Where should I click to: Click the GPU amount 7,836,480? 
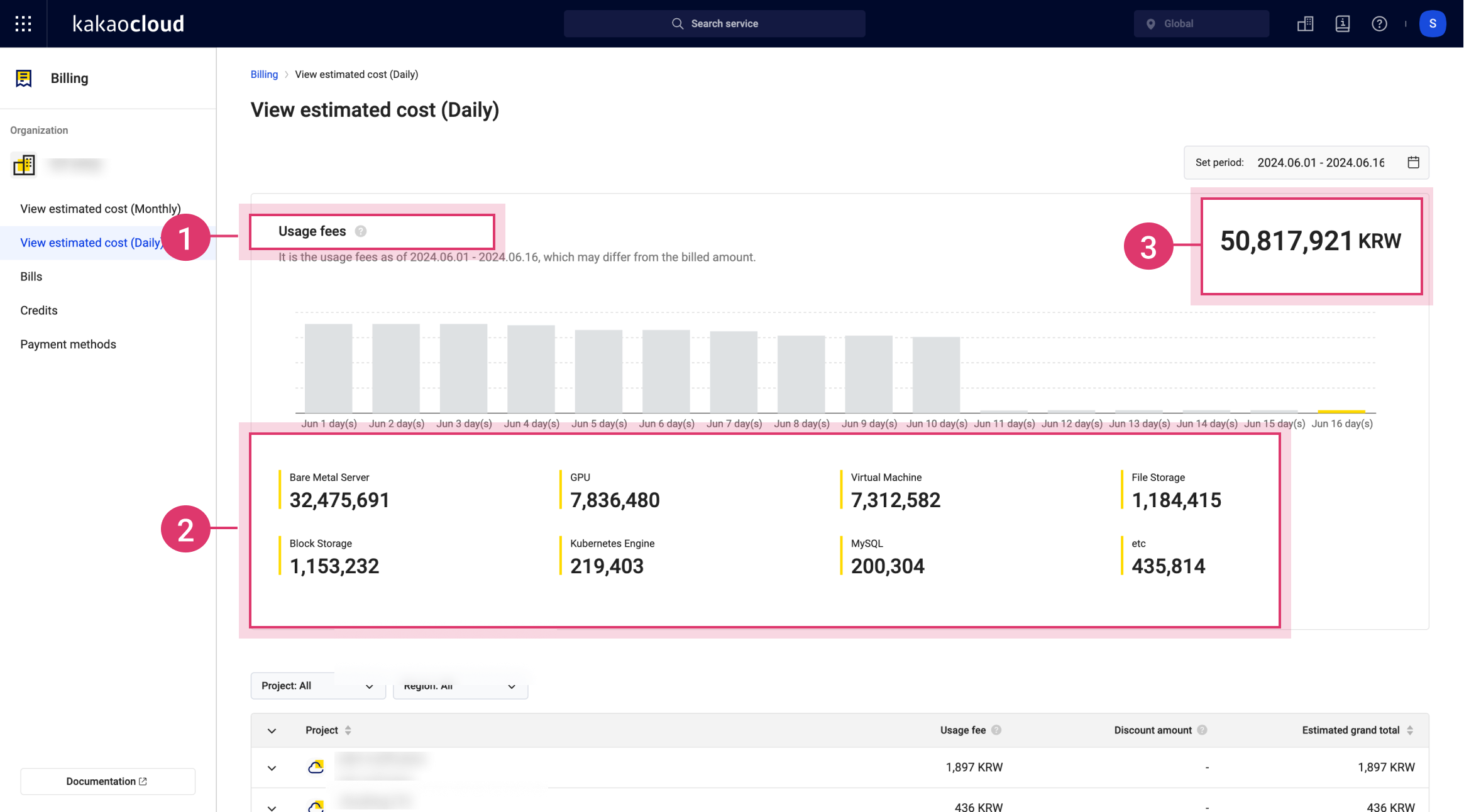coord(615,500)
